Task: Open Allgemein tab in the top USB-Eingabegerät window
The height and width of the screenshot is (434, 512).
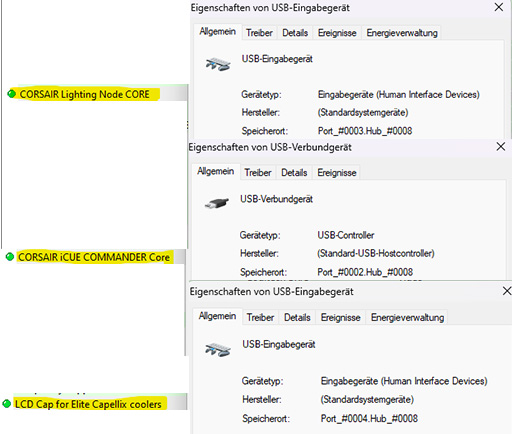Action: point(218,32)
